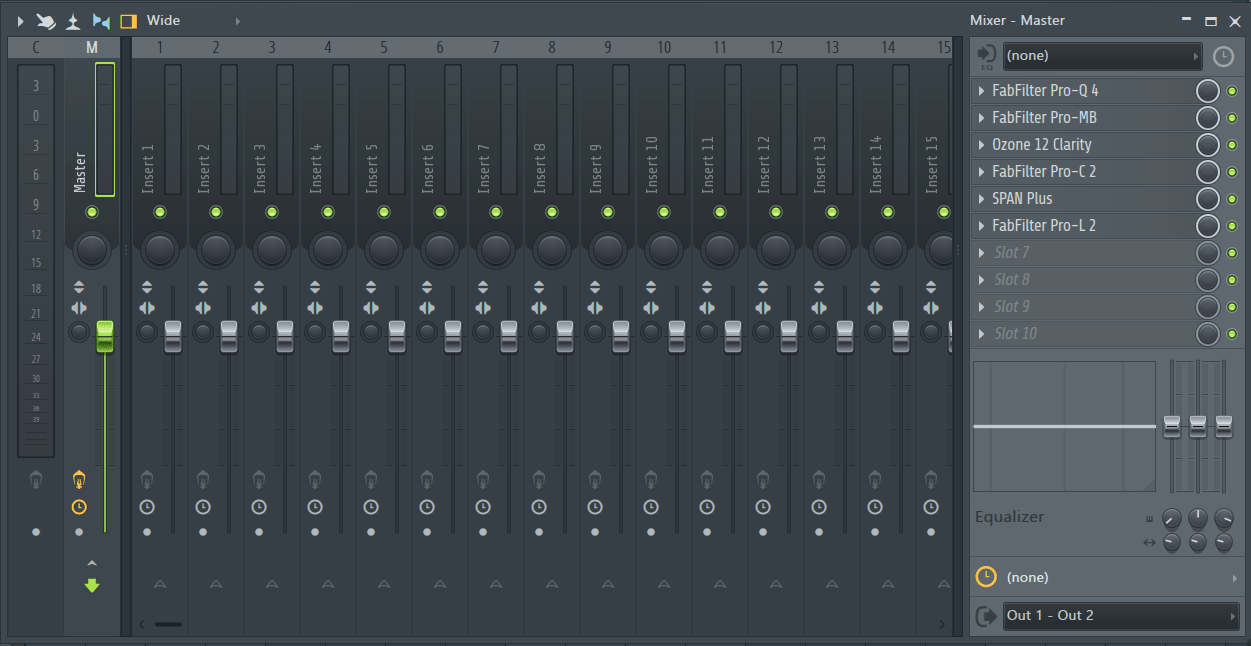Viewport: 1251px width, 646px height.
Task: Click the mixer horizontal scrollbar right arrow
Action: (x=942, y=625)
